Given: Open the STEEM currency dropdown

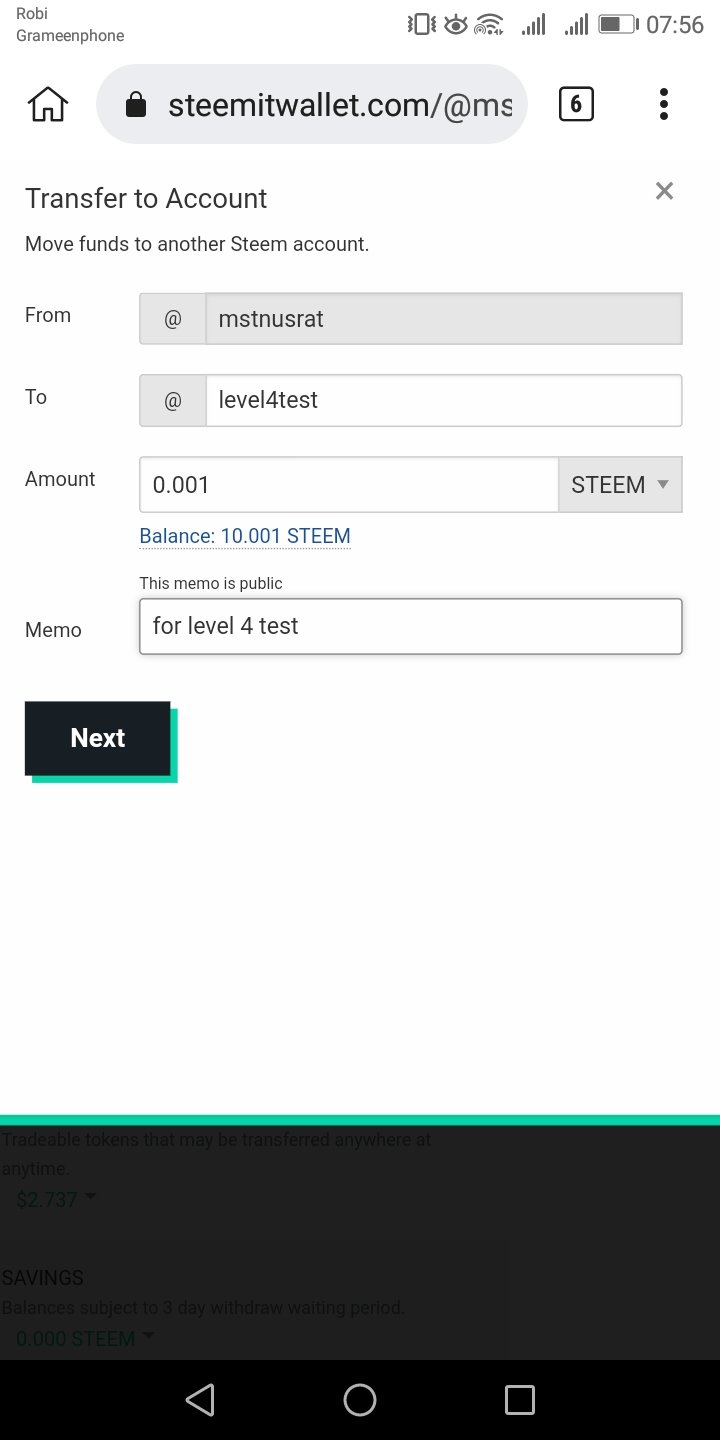Looking at the screenshot, I should 620,485.
